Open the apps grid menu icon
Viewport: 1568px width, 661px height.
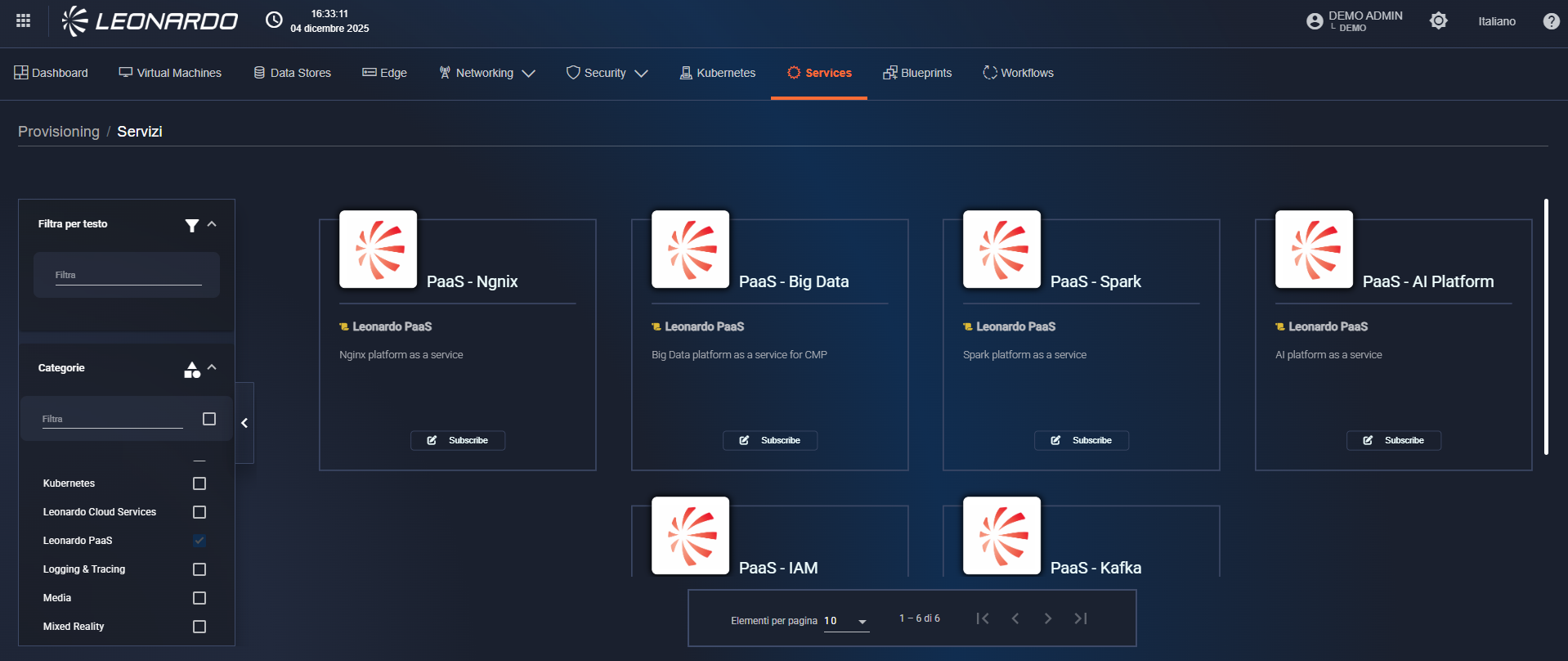click(x=23, y=20)
